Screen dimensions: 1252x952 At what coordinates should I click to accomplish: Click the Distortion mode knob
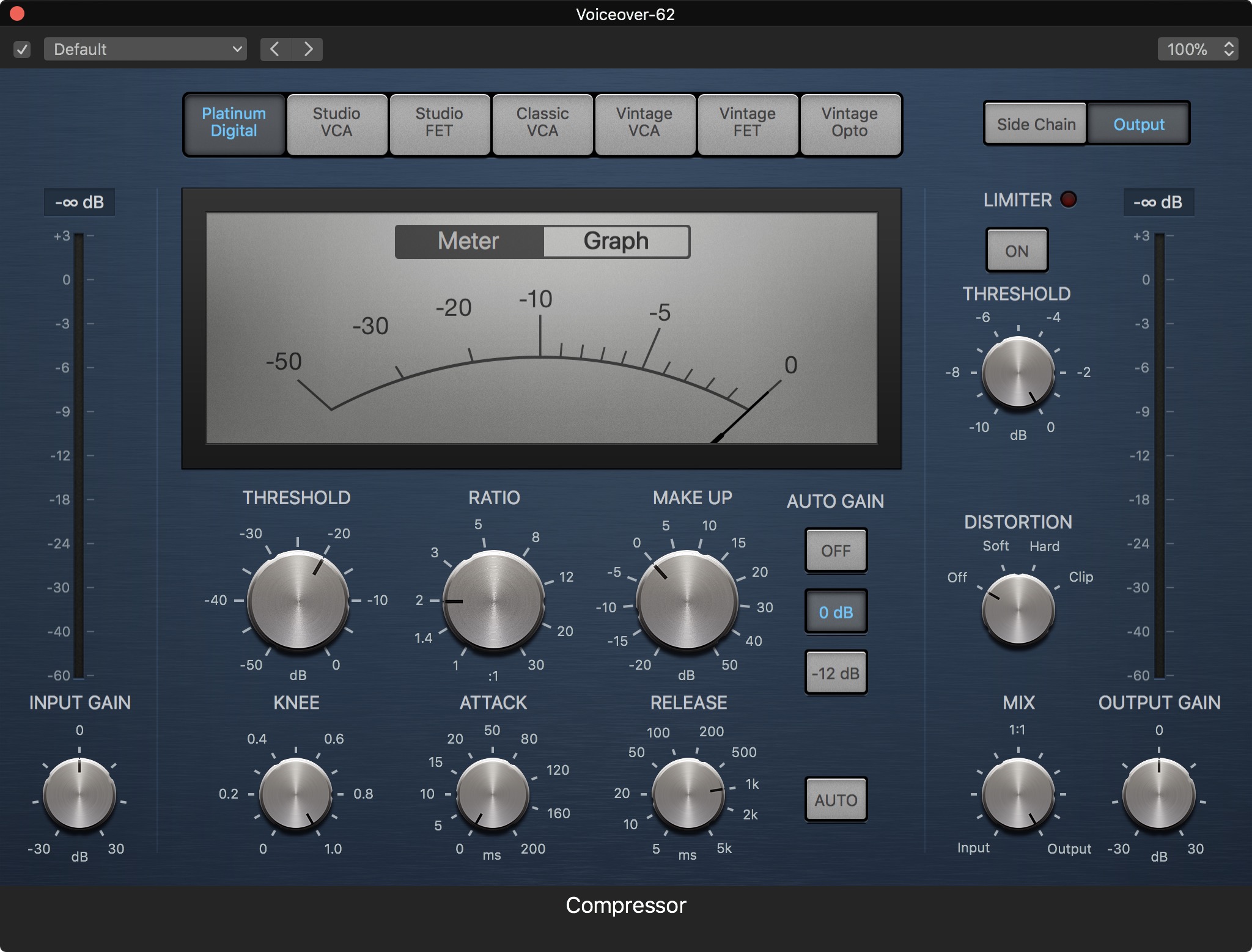[x=1018, y=609]
